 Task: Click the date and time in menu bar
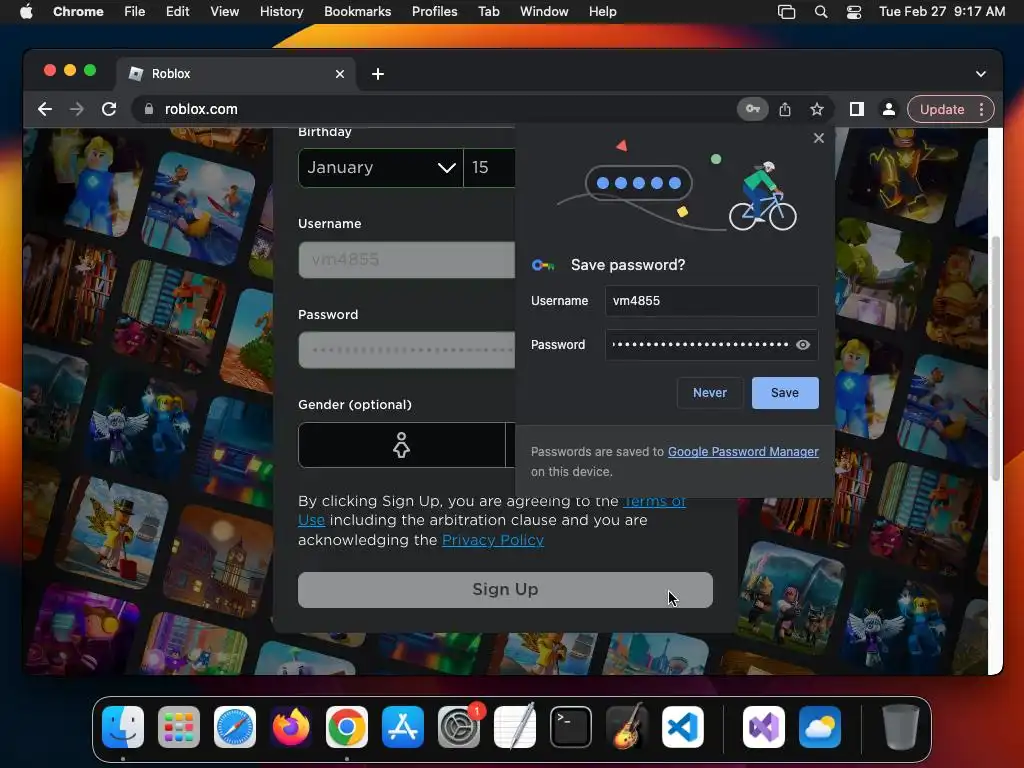[x=942, y=12]
